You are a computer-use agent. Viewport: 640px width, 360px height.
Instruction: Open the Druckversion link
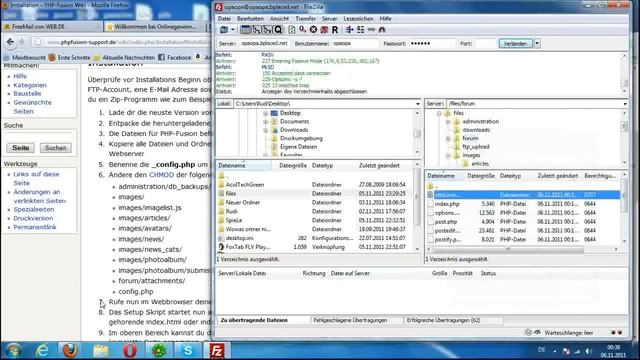pyautogui.click(x=33, y=218)
